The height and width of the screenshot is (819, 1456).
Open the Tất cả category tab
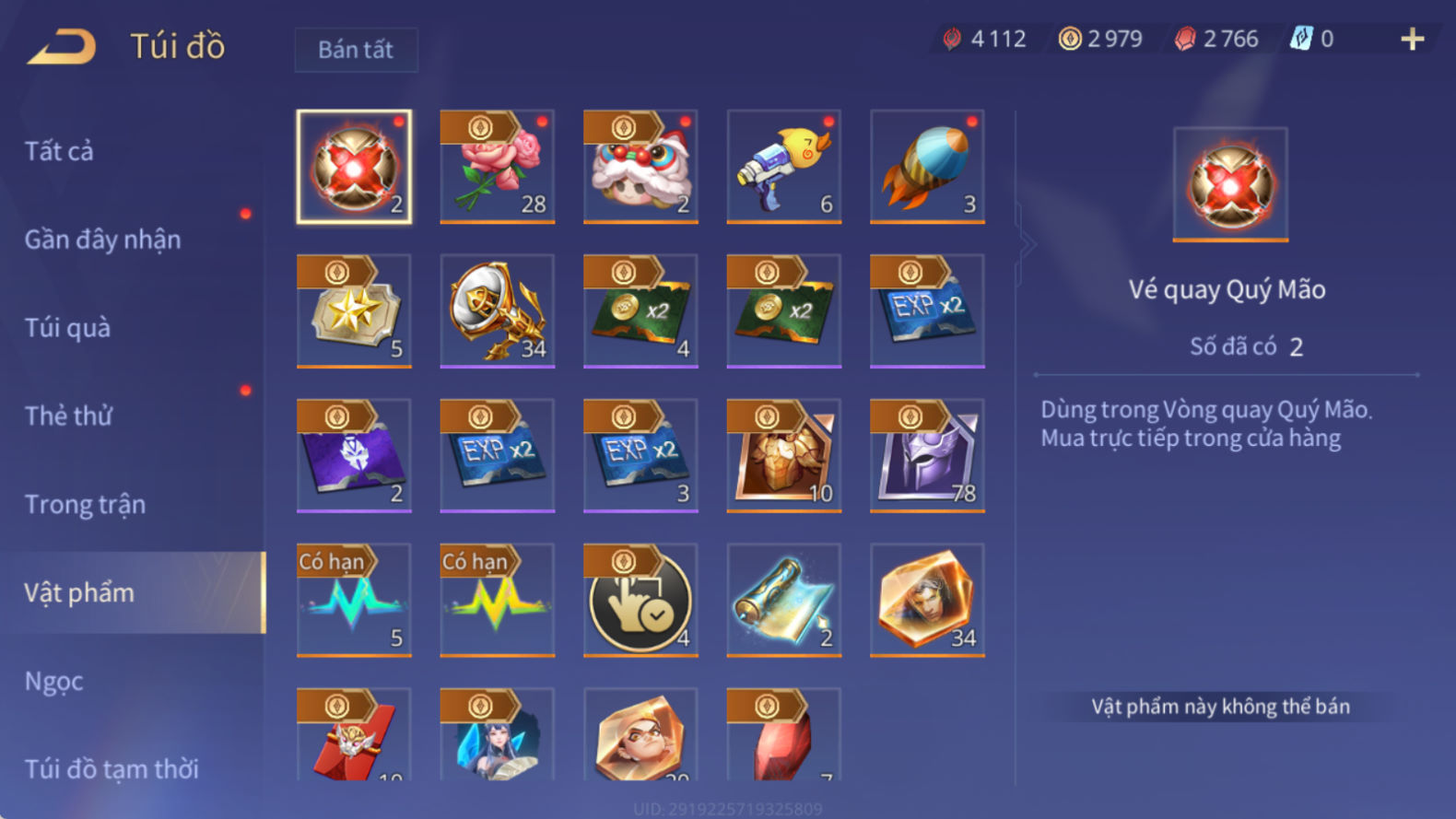[x=59, y=151]
